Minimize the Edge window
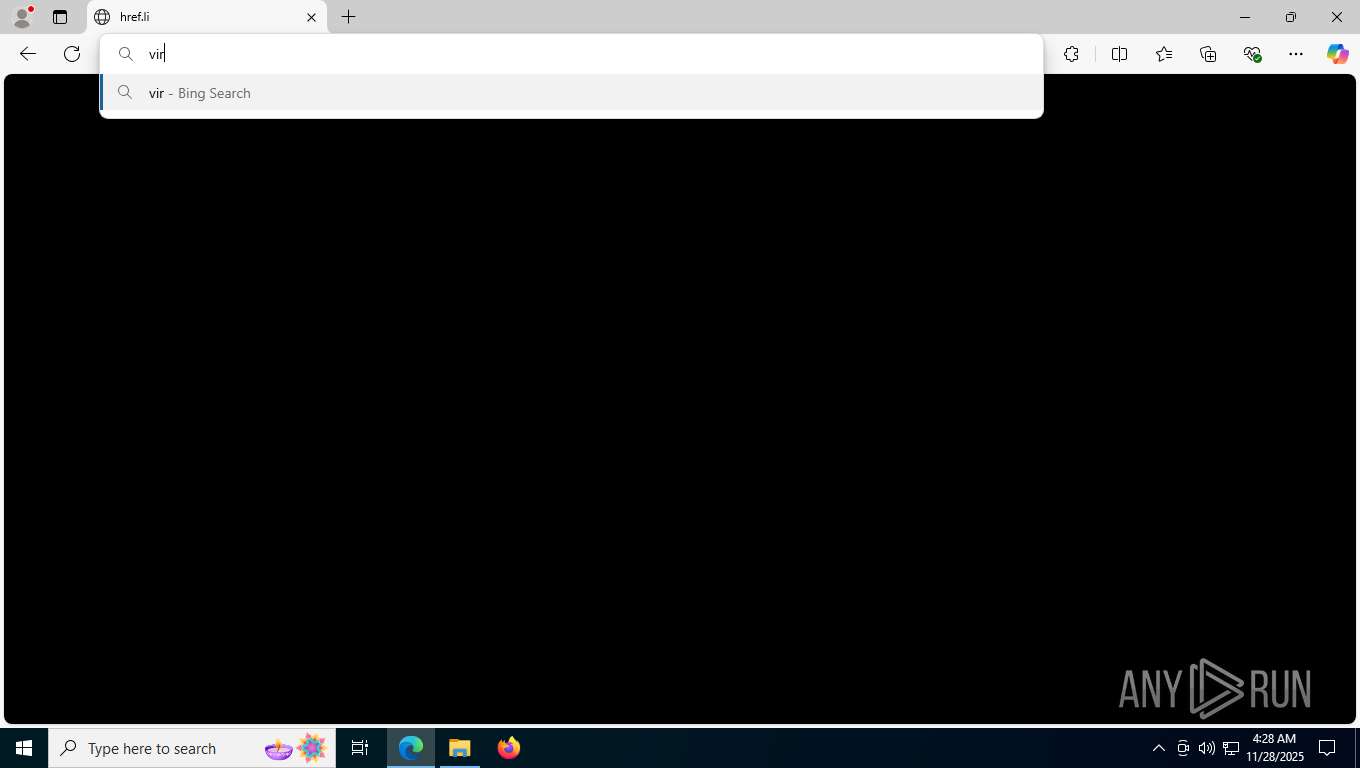Viewport: 1360px width, 768px height. (1245, 17)
